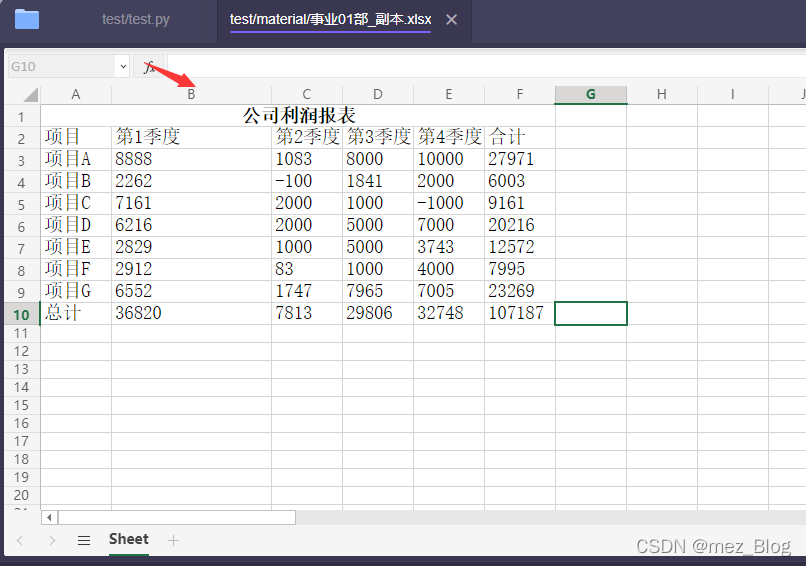Click the 第2季度 header cell
Screen dimensions: 806x566
(x=307, y=137)
